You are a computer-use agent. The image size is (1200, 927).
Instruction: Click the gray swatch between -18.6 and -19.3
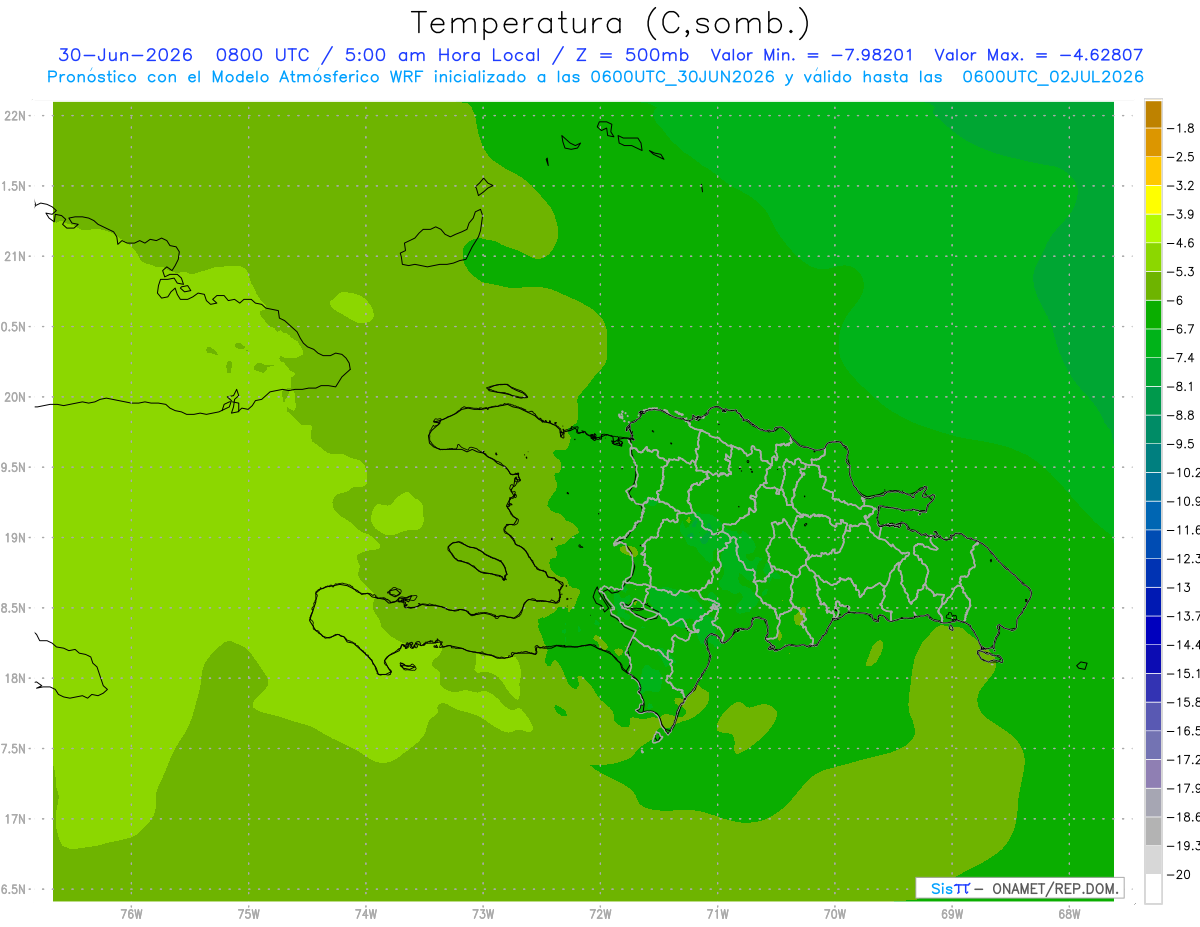point(1153,831)
